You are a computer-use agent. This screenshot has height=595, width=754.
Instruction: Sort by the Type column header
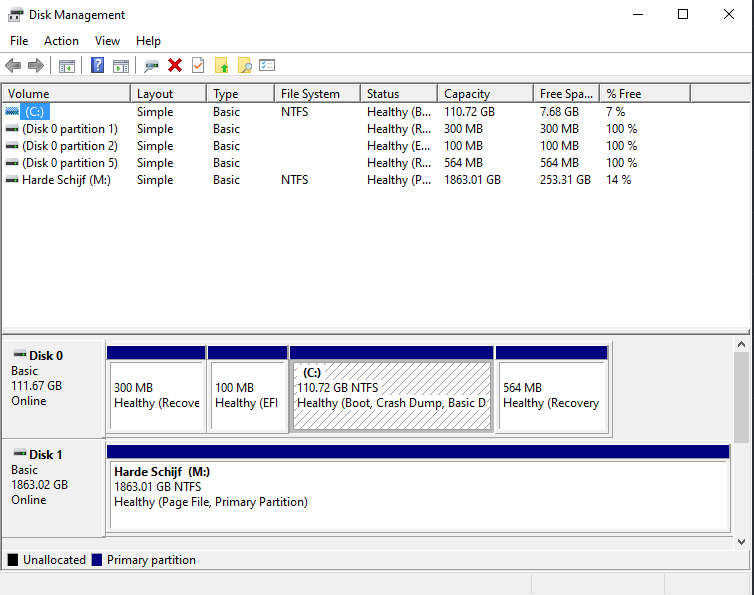point(240,94)
